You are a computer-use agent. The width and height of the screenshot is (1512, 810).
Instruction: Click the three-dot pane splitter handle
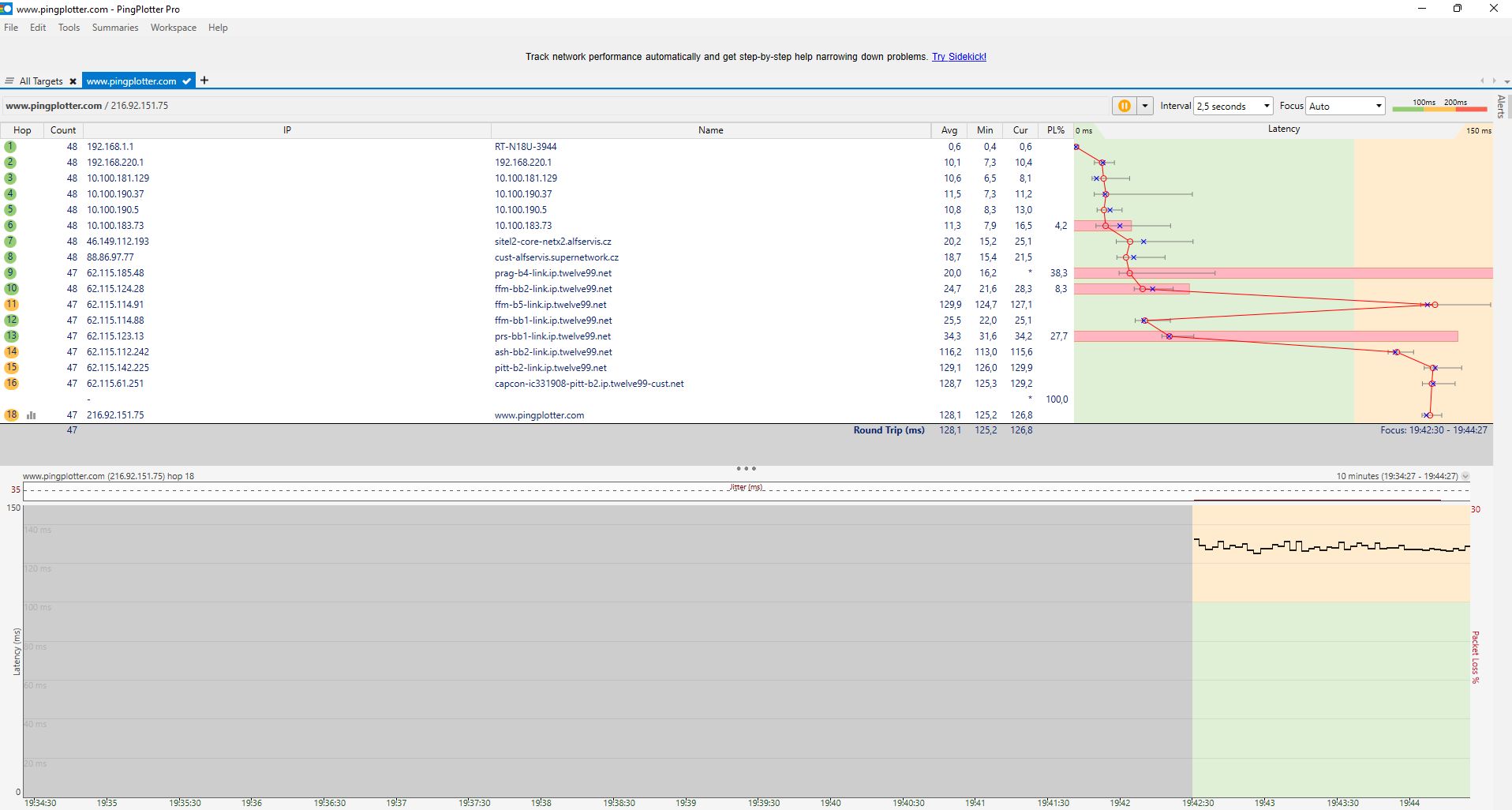point(746,469)
